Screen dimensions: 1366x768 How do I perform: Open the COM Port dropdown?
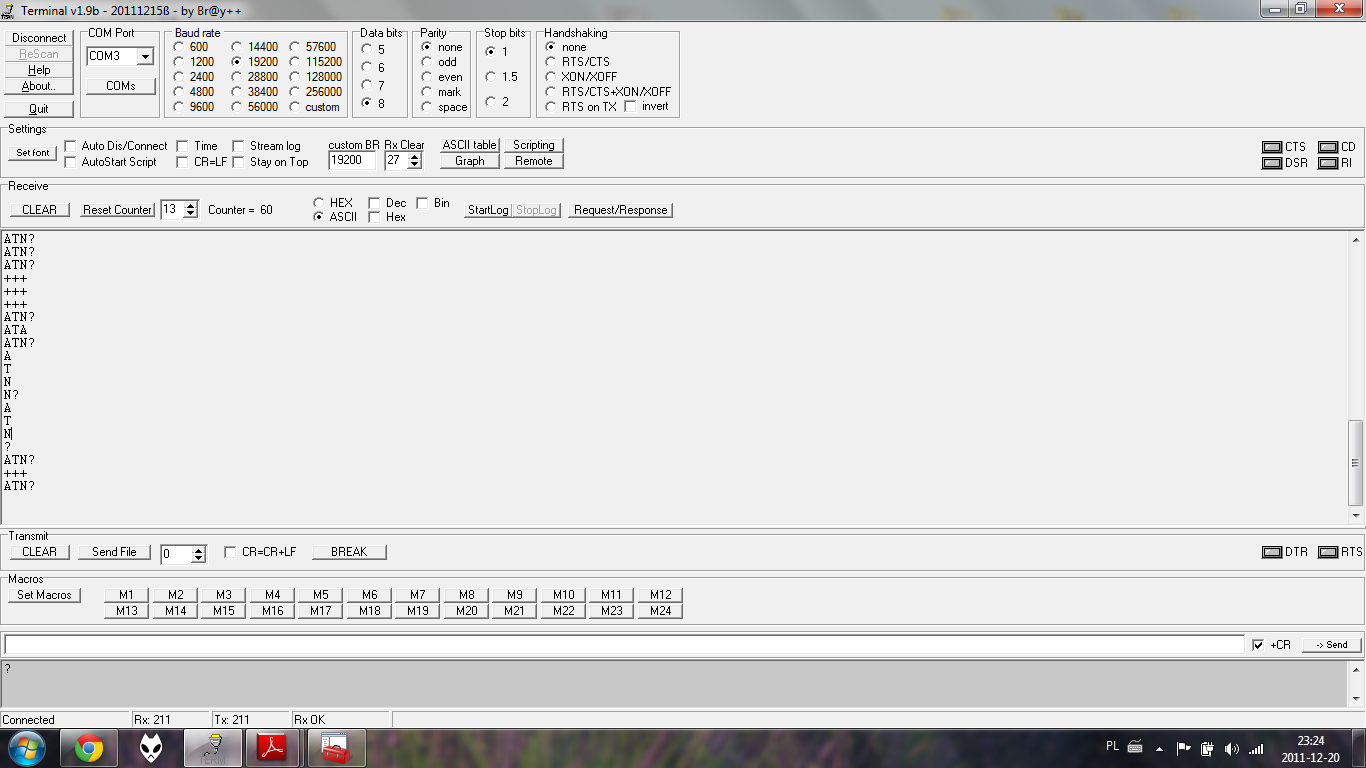tap(145, 57)
